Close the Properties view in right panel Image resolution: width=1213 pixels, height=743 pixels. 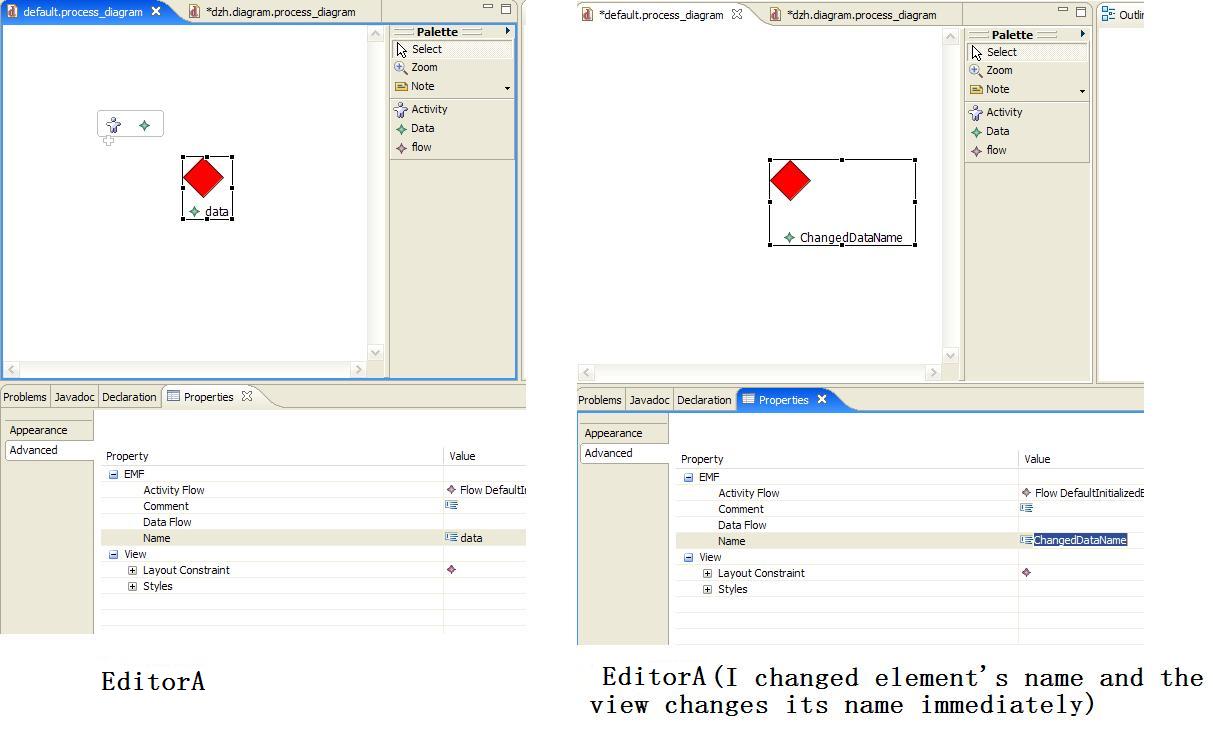pos(822,400)
